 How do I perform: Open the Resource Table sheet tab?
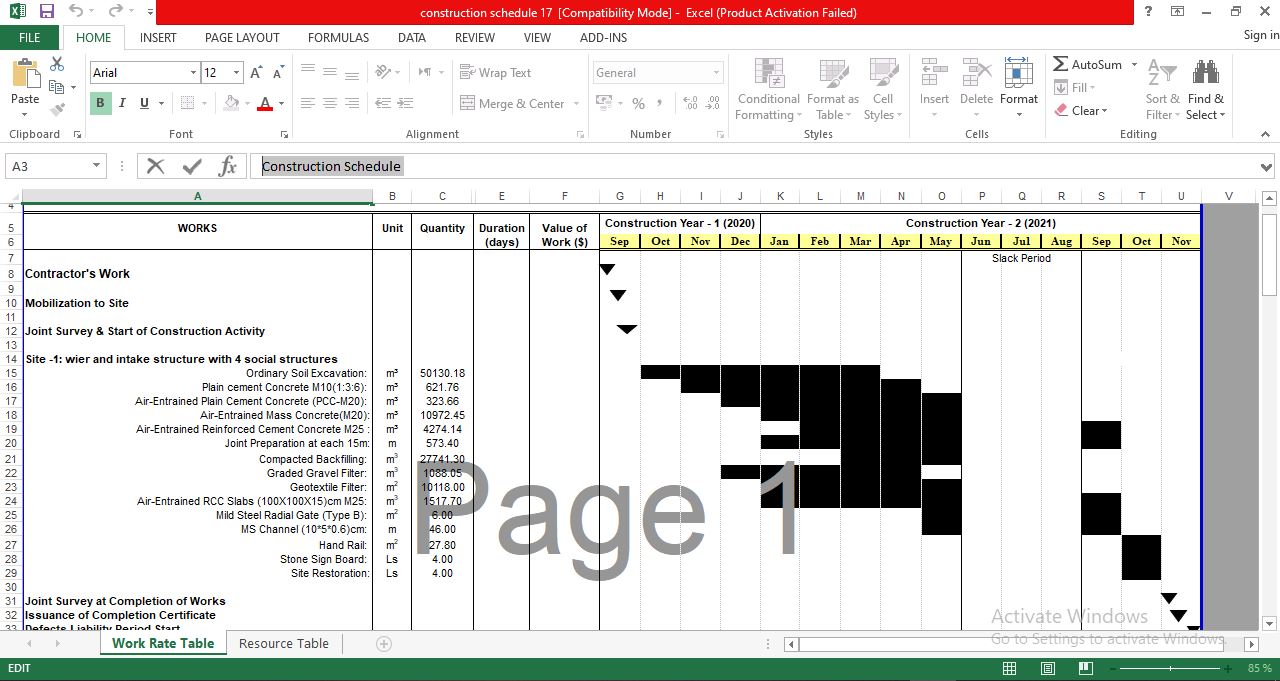tap(283, 643)
